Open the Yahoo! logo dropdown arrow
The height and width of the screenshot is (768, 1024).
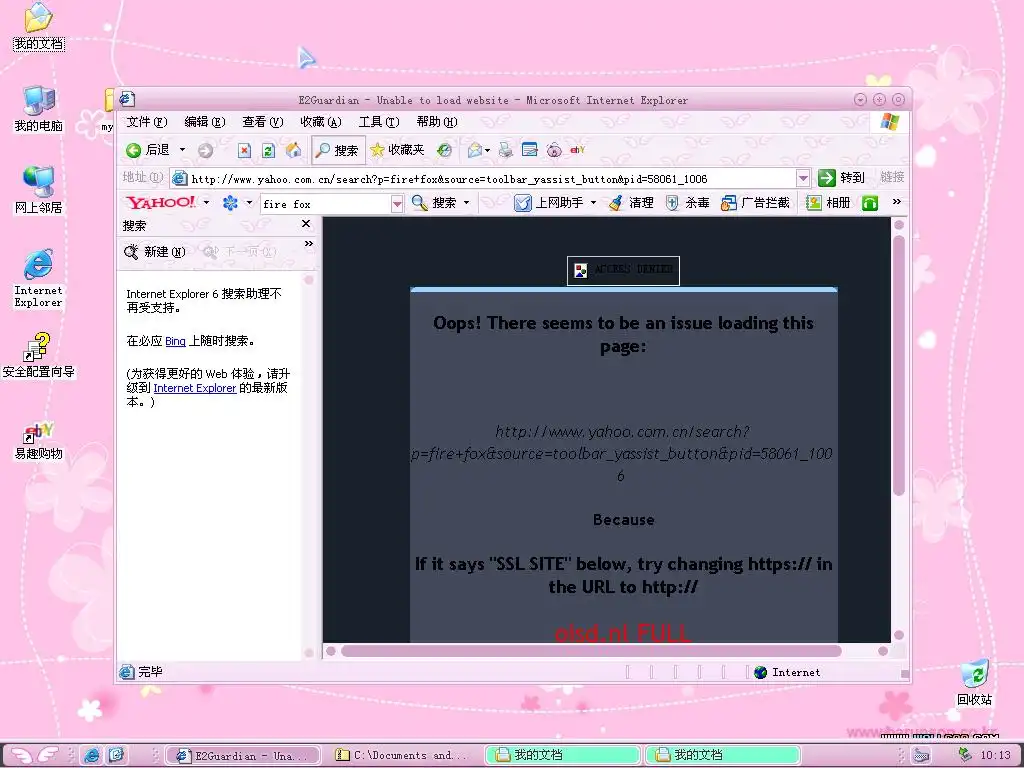[x=206, y=202]
